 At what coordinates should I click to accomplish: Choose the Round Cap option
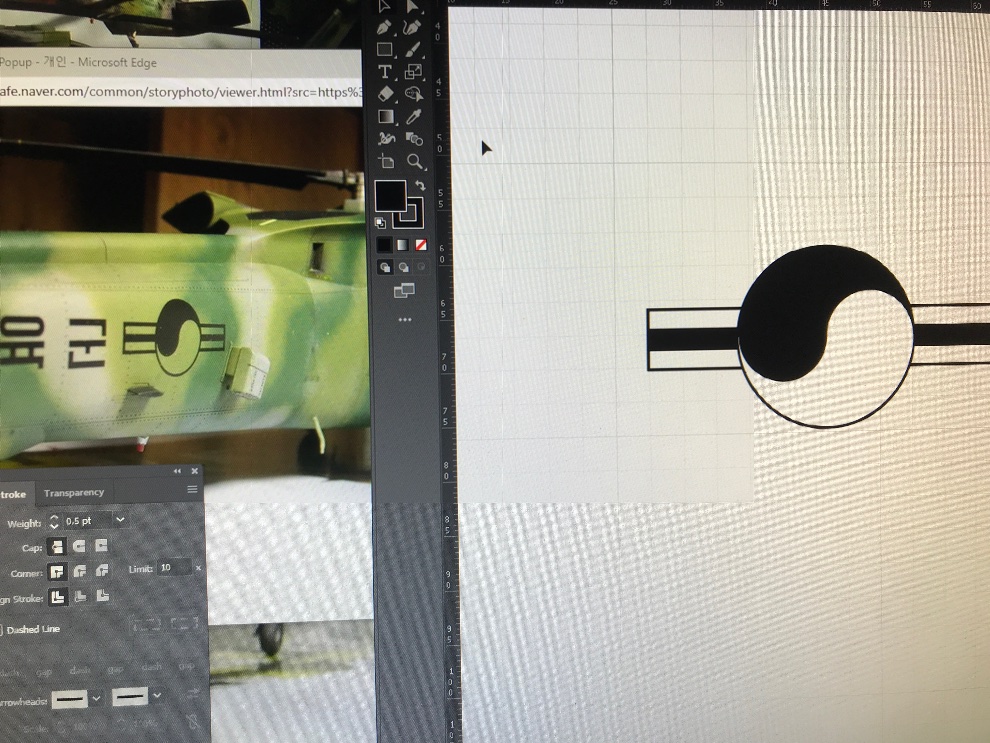coord(78,546)
